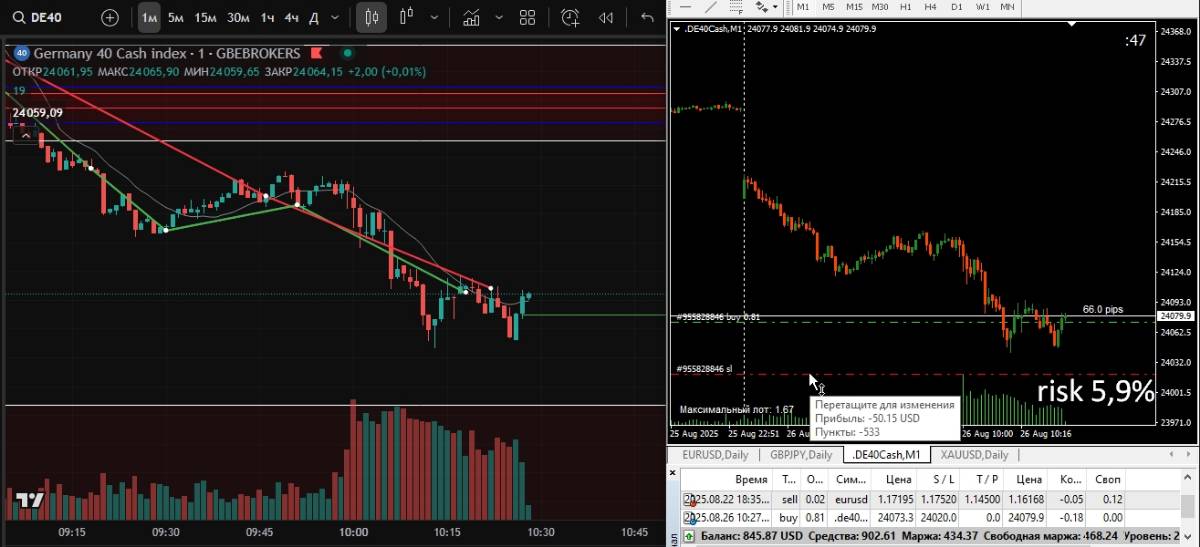Select the 15m timeframe in TradingView

point(205,17)
